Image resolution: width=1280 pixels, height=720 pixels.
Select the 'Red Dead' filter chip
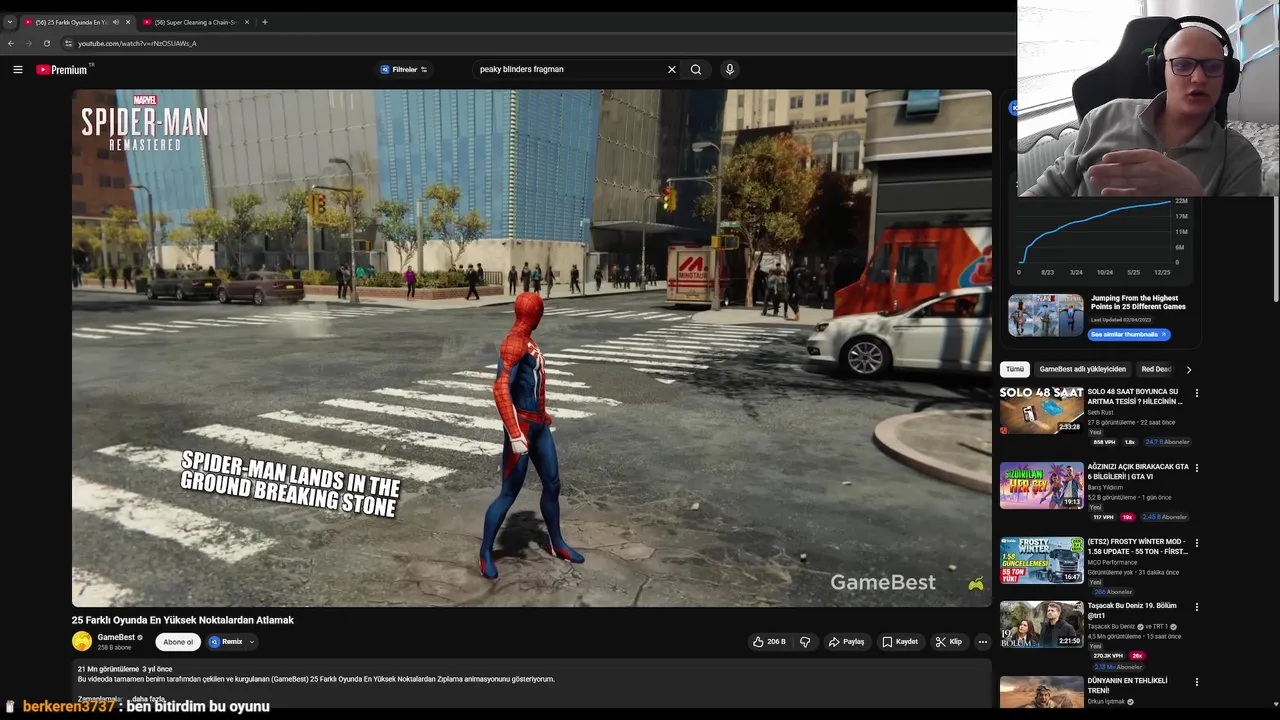point(1156,369)
